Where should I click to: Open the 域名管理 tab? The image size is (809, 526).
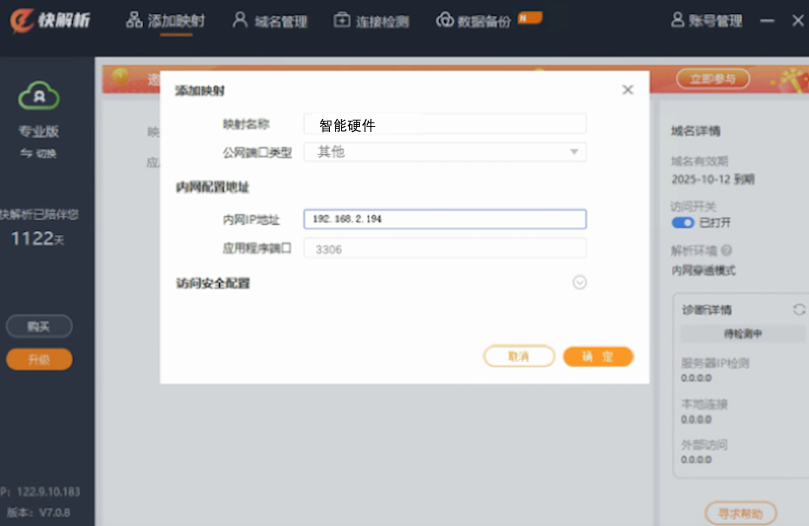(x=269, y=21)
